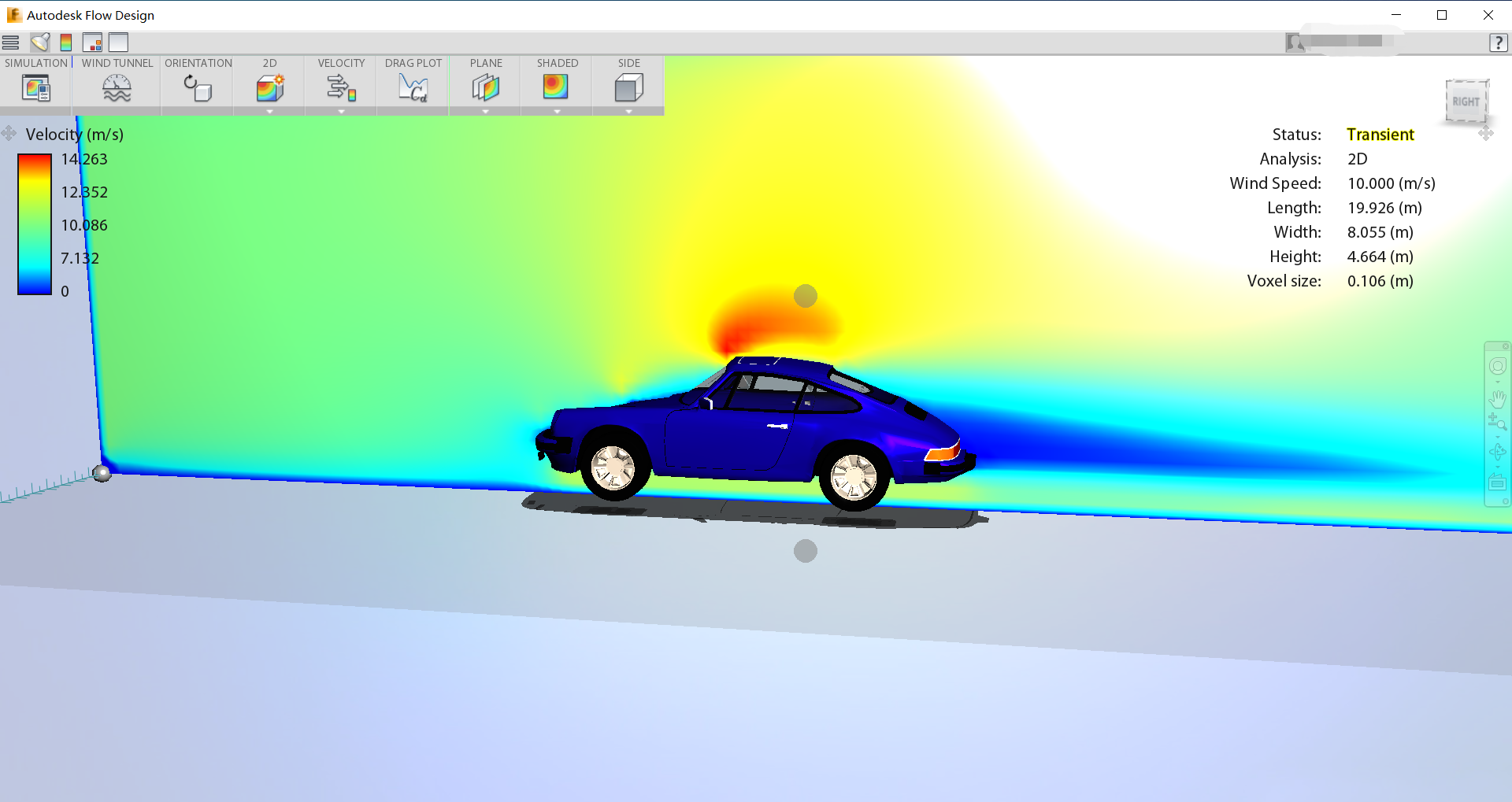The image size is (1512, 802).
Task: Select the Pan hand tool
Action: click(1497, 398)
